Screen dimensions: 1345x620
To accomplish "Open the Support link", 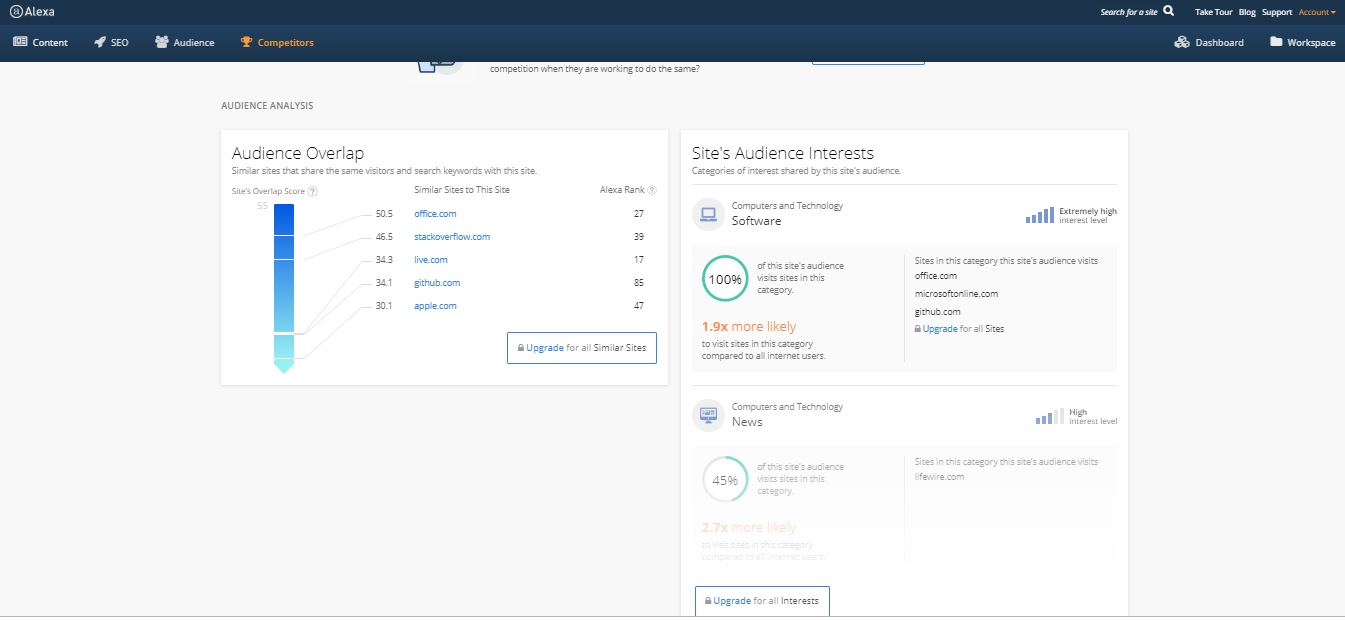I will click(x=1277, y=12).
